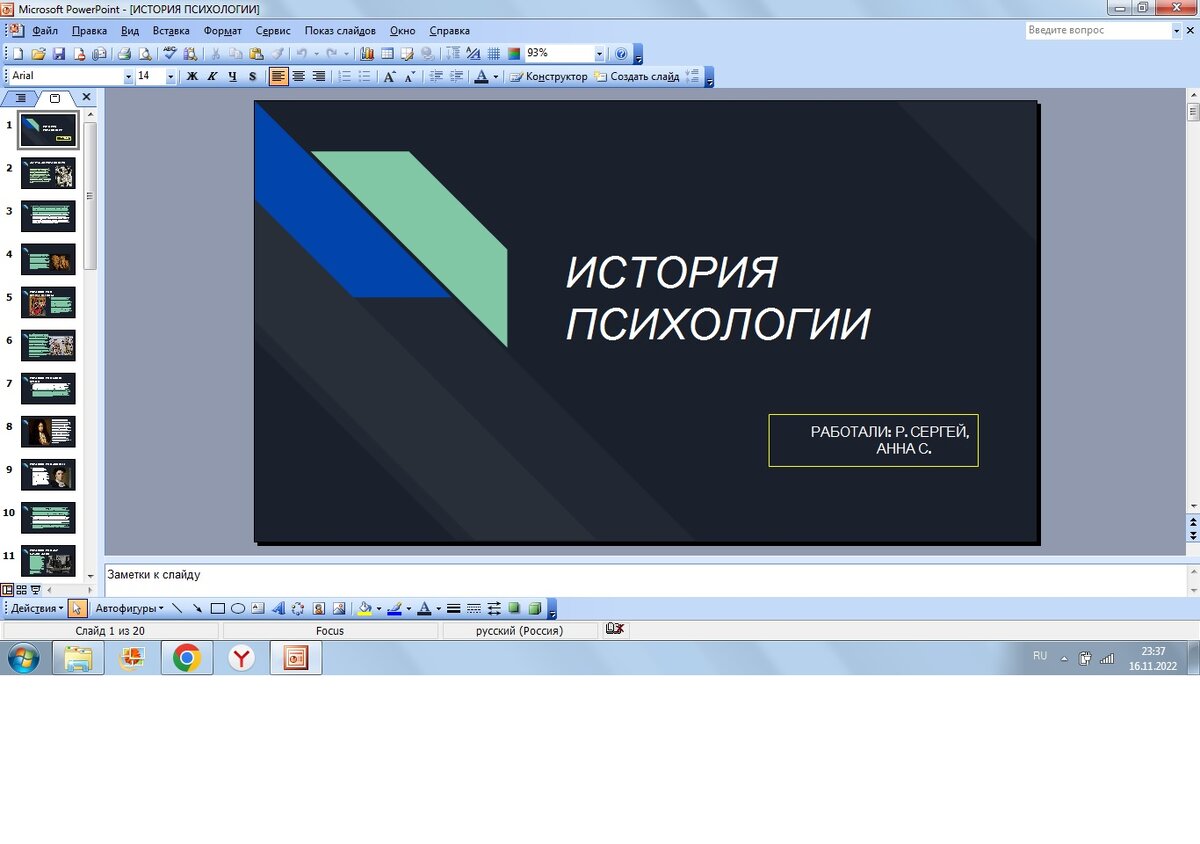Select the Oval shape tool
The height and width of the screenshot is (844, 1200).
pos(238,608)
